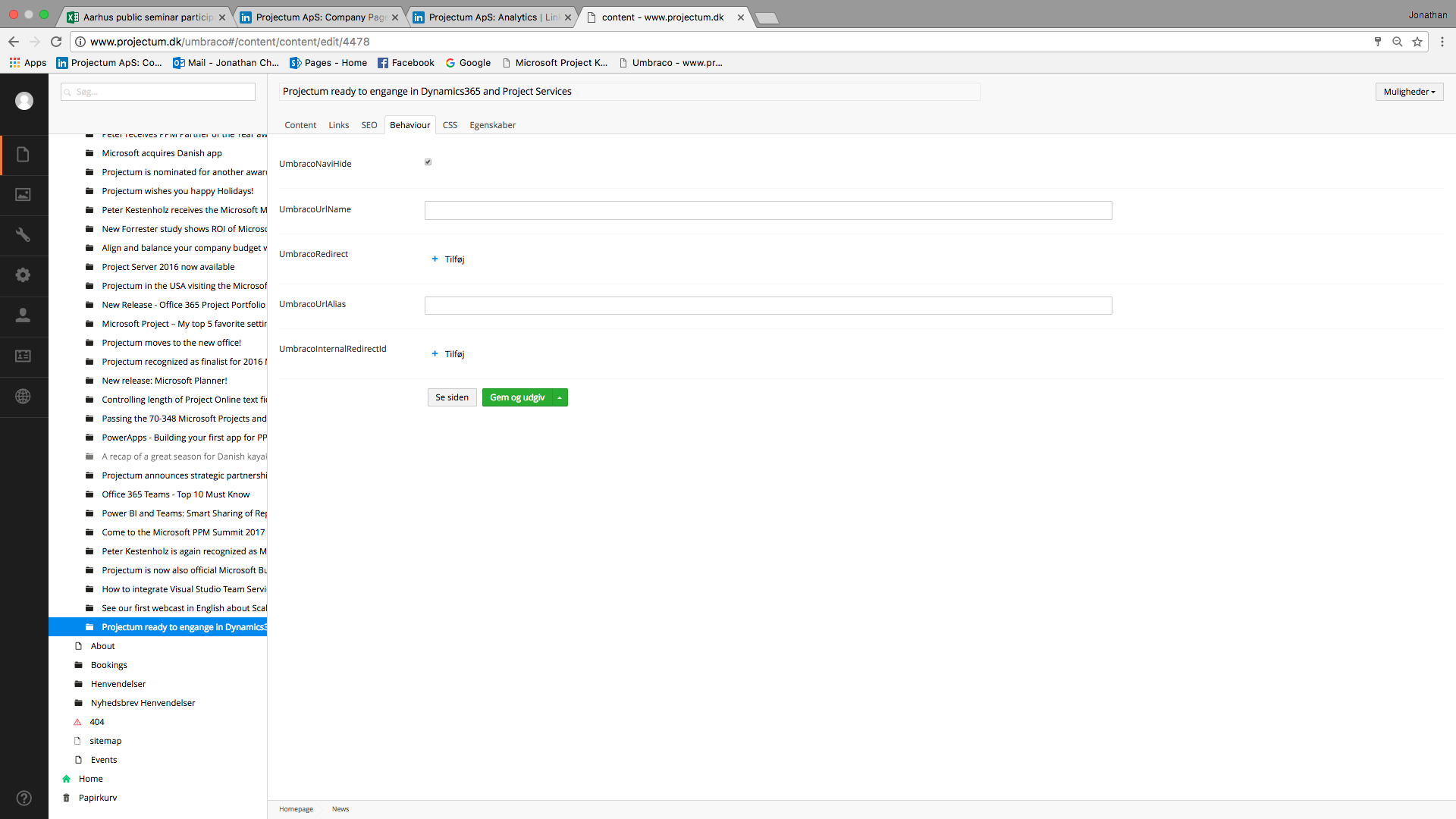Open the Settings wrench icon in sidebar
Viewport: 1456px width, 819px height.
[x=24, y=235]
